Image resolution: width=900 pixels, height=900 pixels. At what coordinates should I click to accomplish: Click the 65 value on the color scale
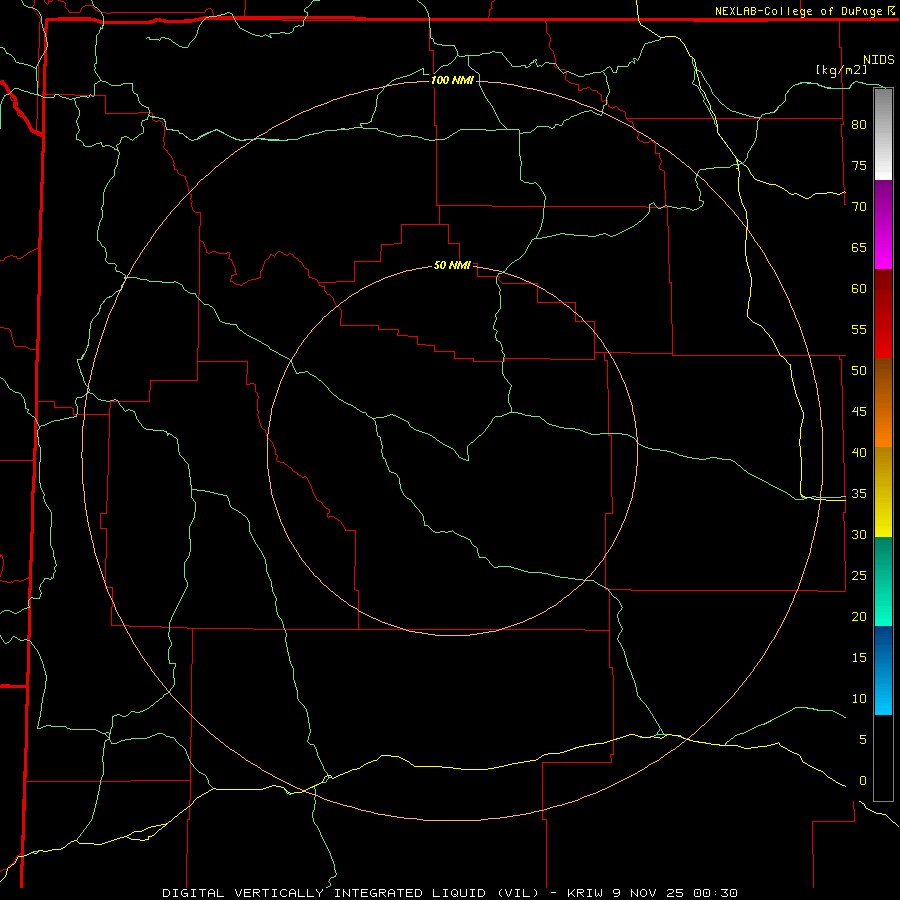(x=859, y=248)
